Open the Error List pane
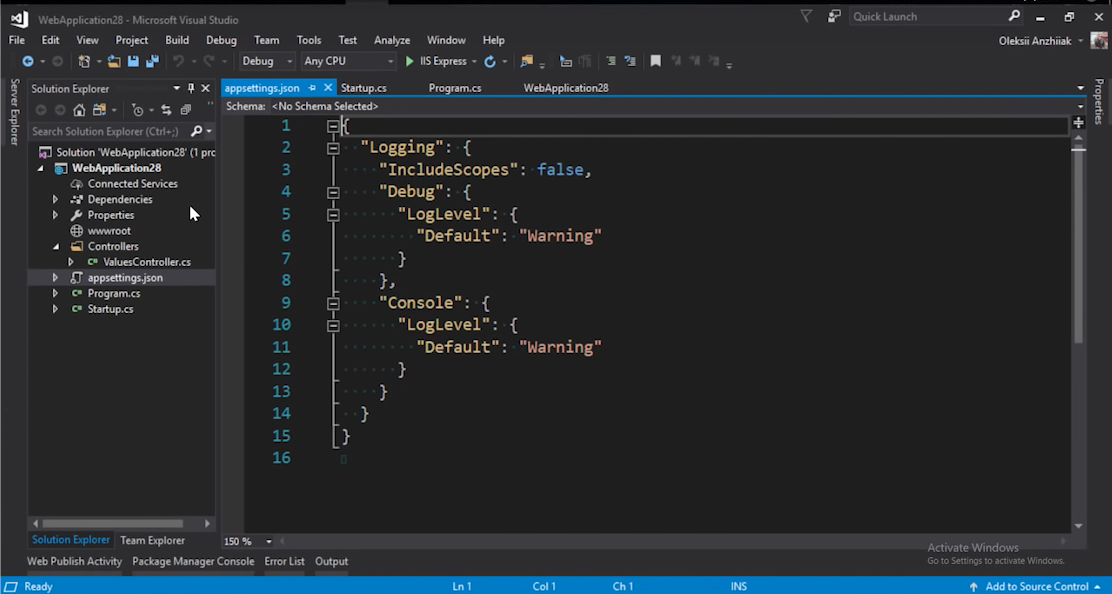Image resolution: width=1112 pixels, height=594 pixels. coord(284,561)
